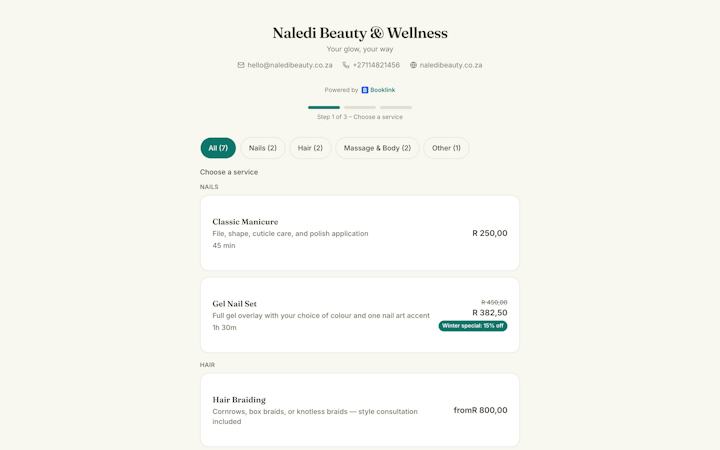Pick the Hair Braiding service card
The width and height of the screenshot is (720, 450).
(360, 410)
